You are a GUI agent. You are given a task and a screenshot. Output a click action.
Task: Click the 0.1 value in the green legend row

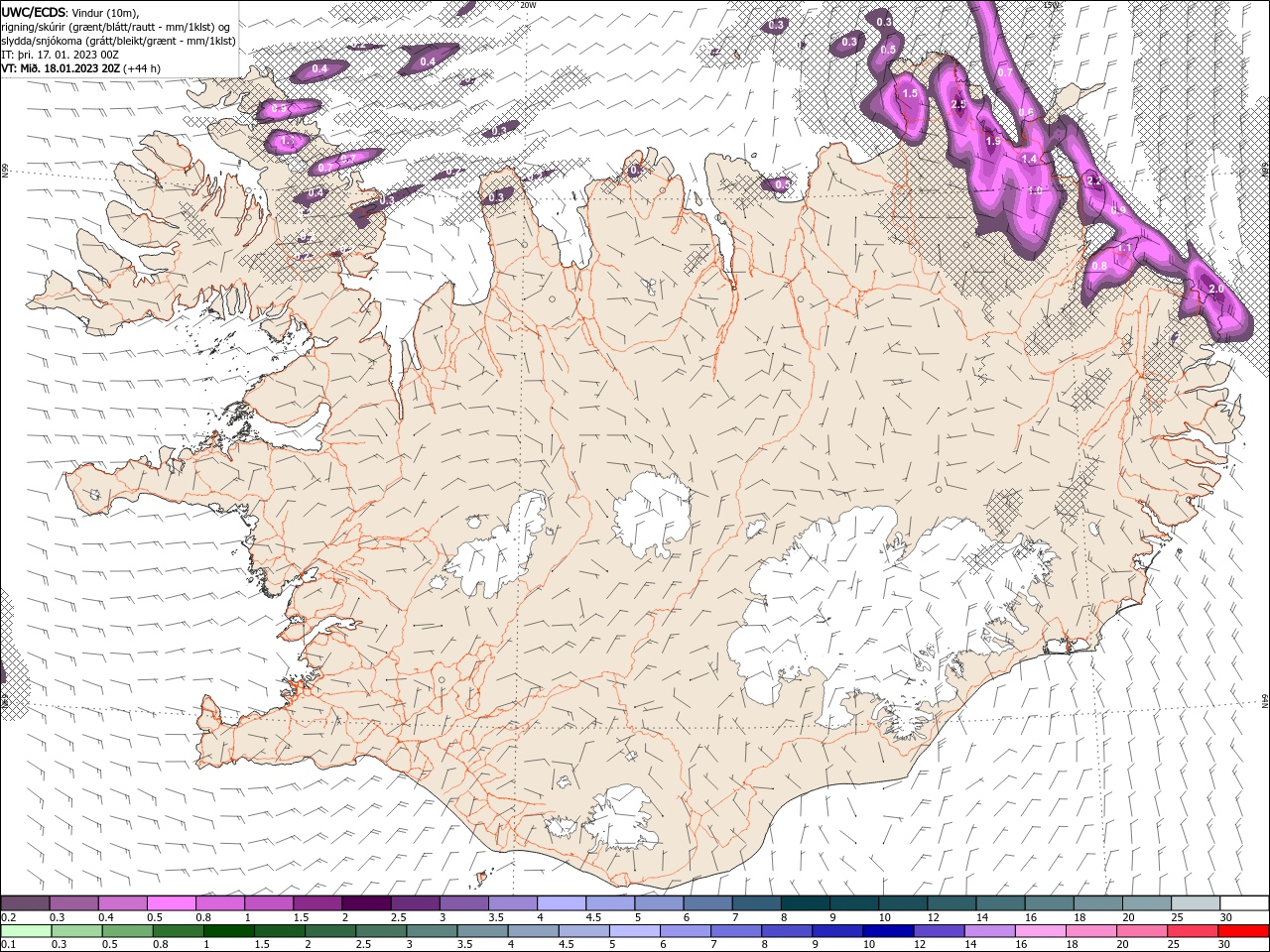click(x=8, y=943)
